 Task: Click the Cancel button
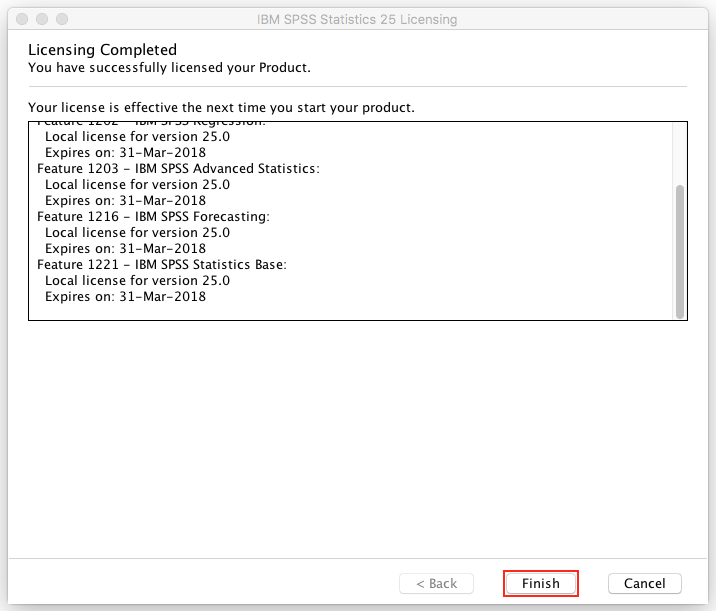pos(644,584)
